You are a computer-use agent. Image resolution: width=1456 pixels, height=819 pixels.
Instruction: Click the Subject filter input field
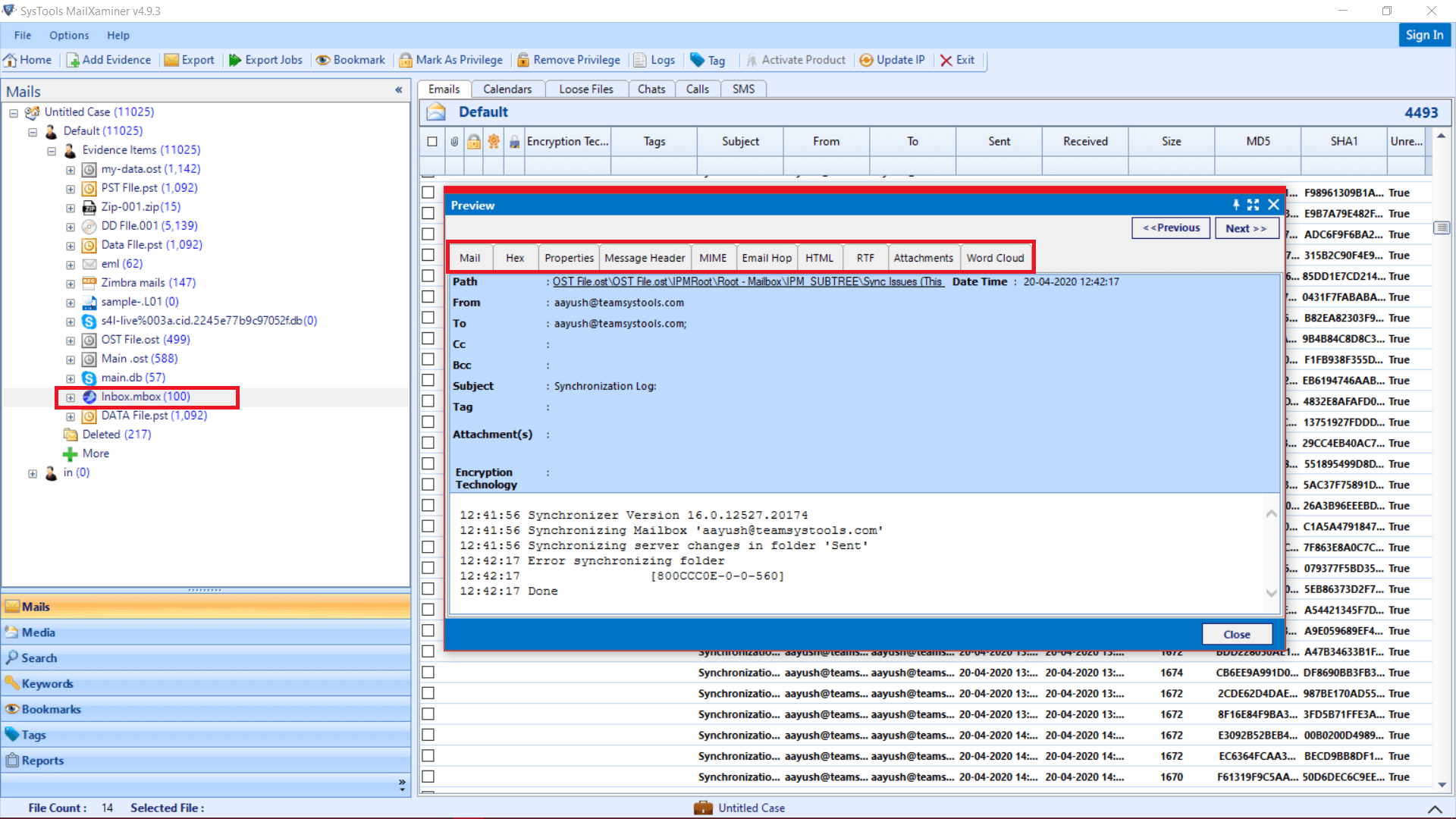[740, 166]
